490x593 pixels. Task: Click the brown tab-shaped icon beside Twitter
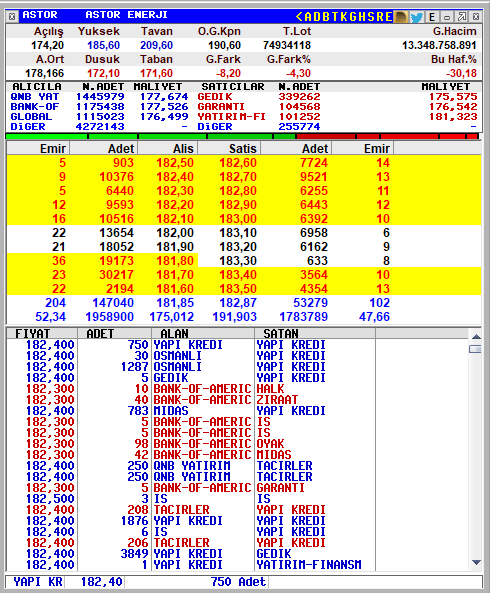(401, 17)
